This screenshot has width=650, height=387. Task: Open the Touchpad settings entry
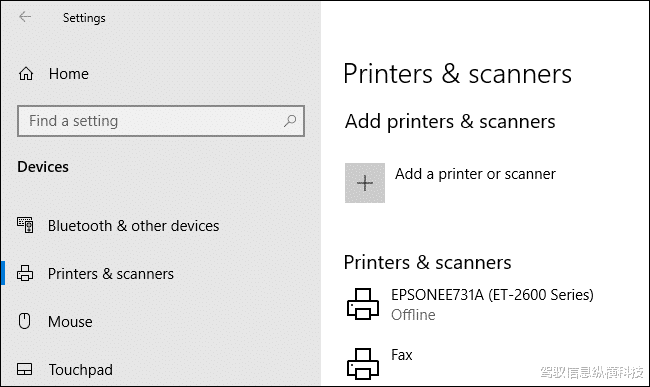[x=80, y=370]
